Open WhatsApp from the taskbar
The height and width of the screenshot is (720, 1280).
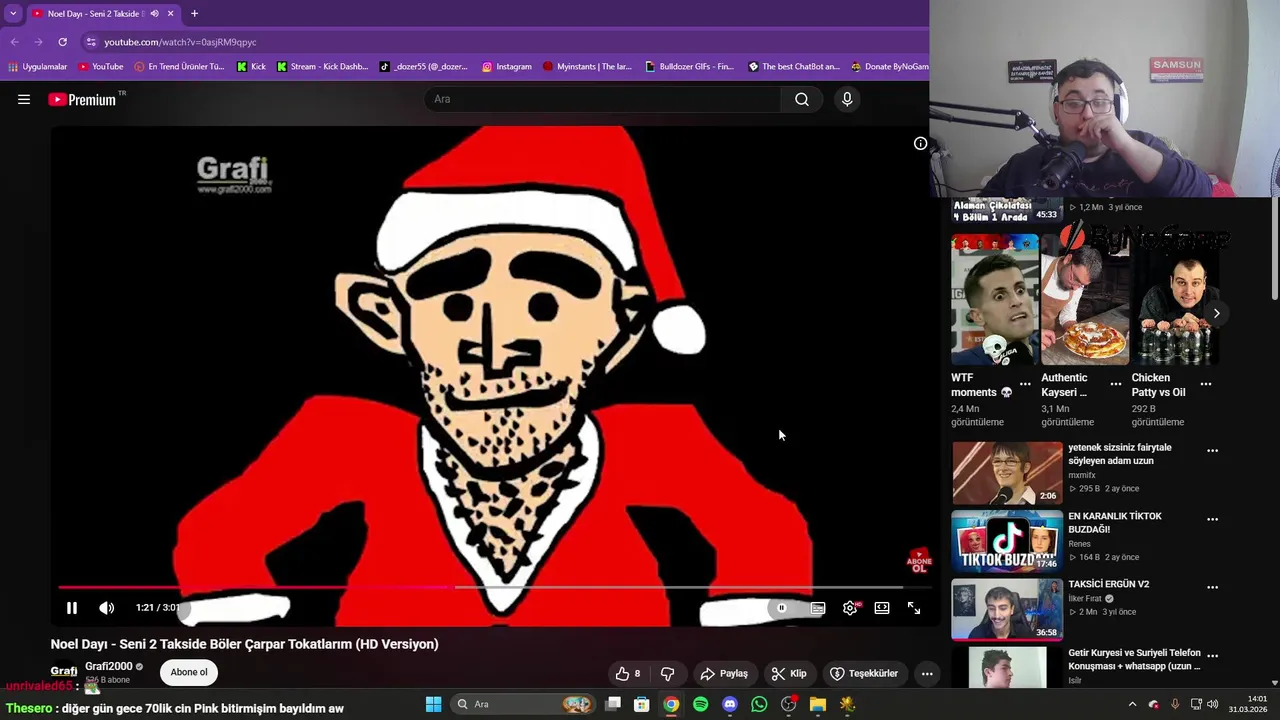pyautogui.click(x=759, y=704)
